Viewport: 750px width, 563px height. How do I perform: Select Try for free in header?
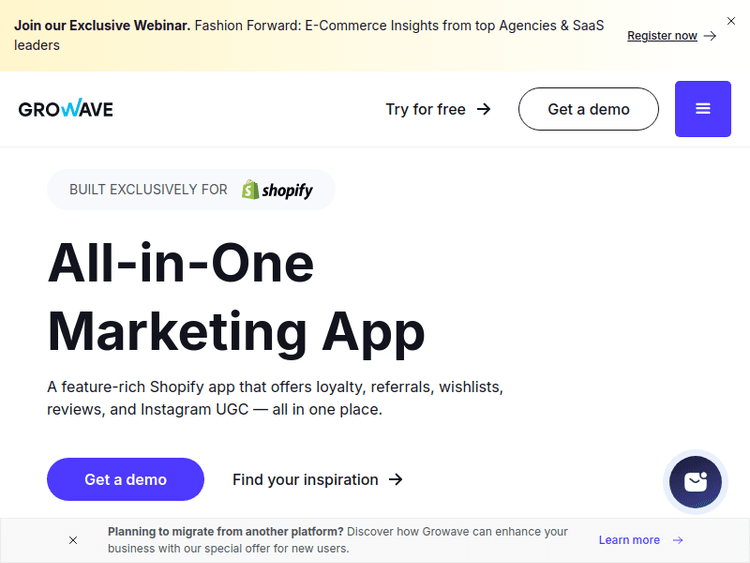(426, 109)
